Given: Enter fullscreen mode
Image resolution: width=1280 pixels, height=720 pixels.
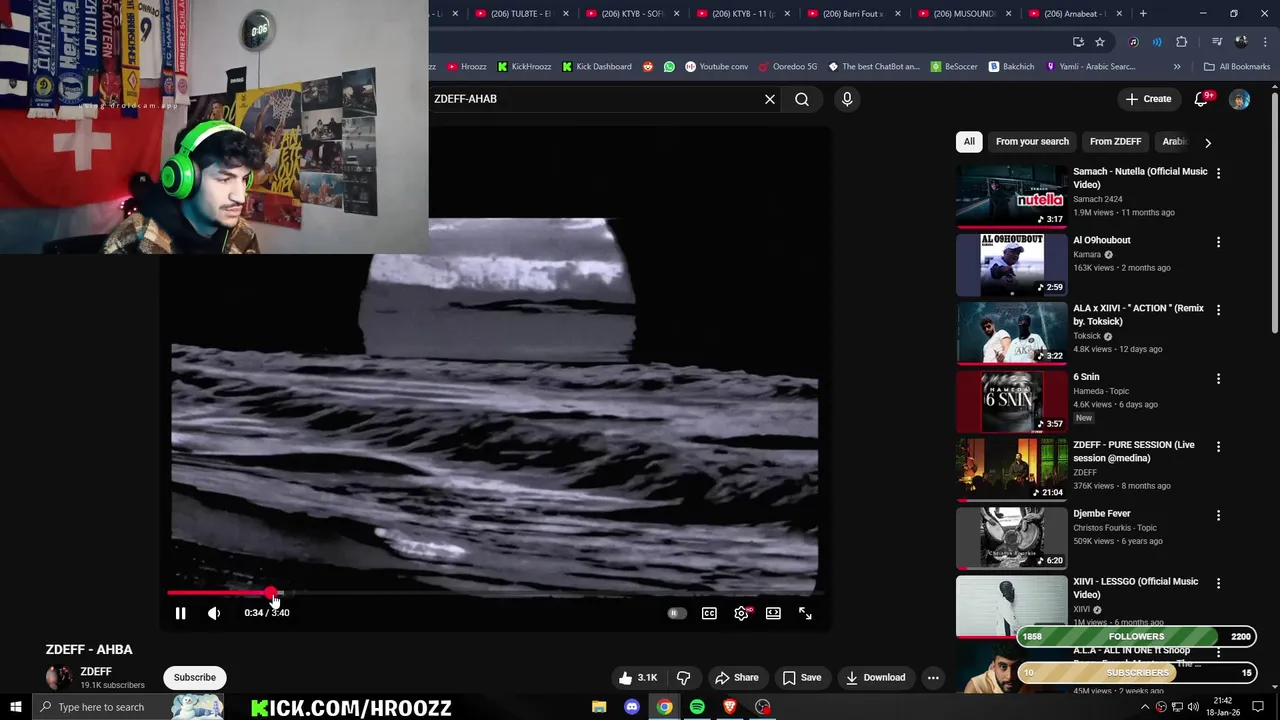Looking at the screenshot, I should 805,613.
